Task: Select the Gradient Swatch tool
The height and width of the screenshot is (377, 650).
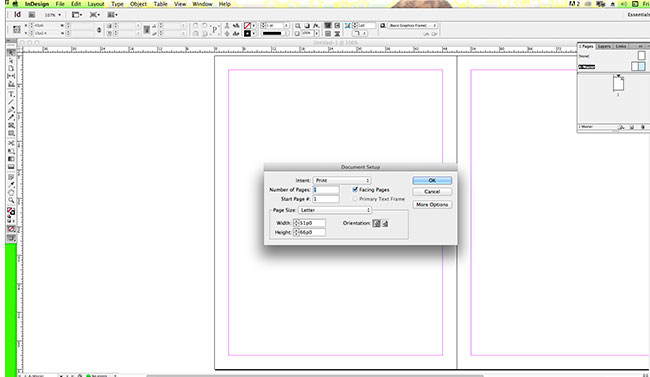Action: coord(11,159)
